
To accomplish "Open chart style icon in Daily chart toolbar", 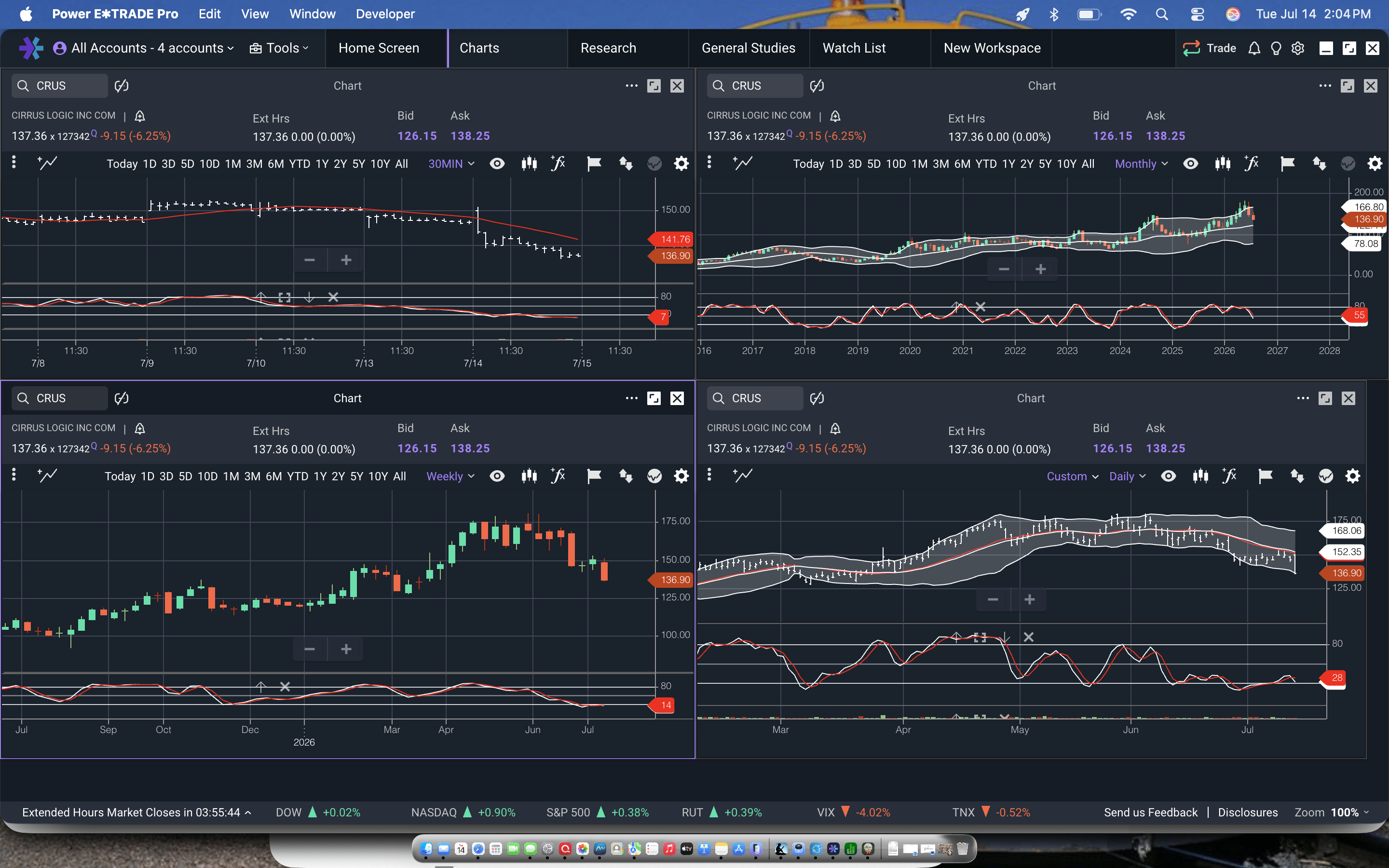I will pyautogui.click(x=1200, y=476).
